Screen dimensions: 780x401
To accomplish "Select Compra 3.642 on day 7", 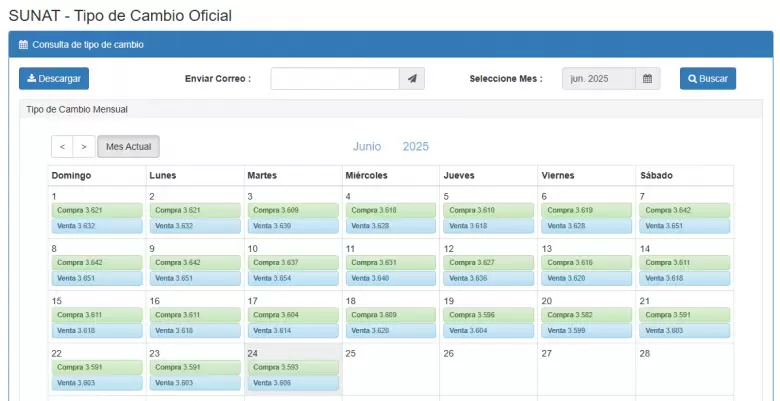I will 684,210.
